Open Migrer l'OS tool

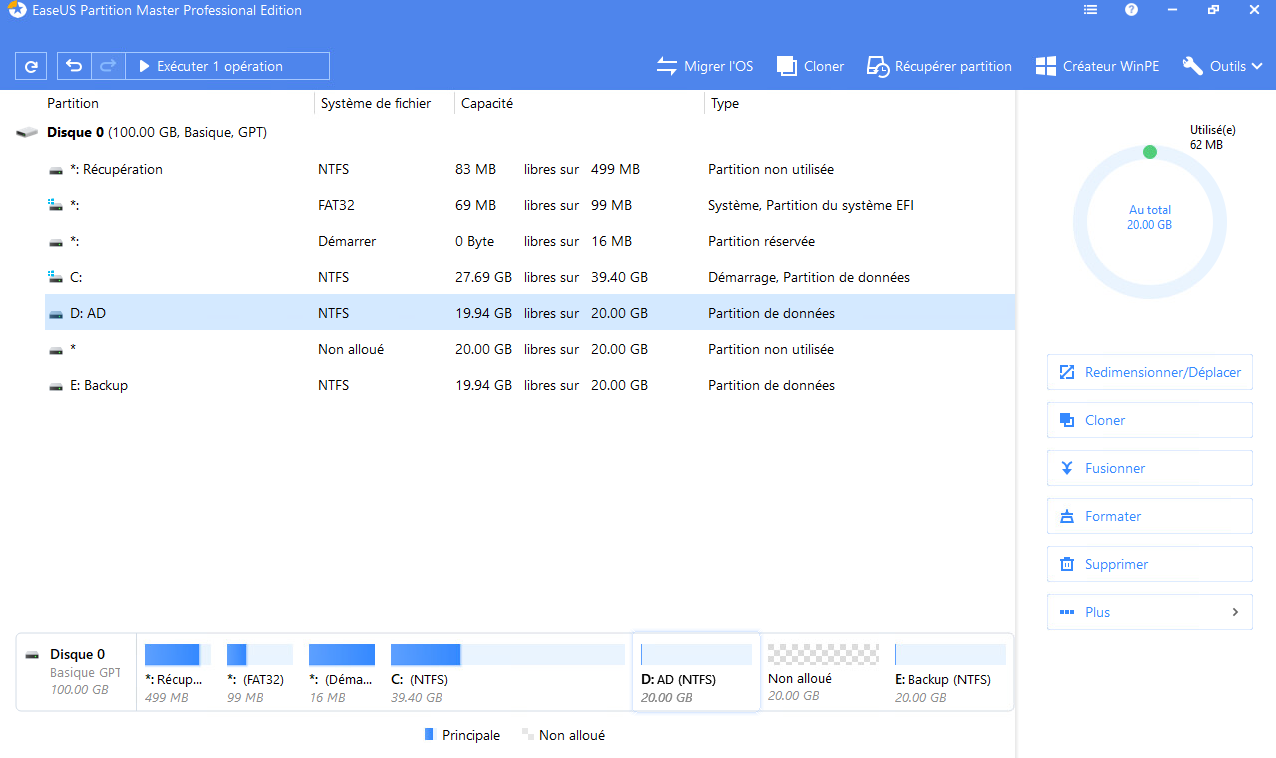(x=704, y=66)
